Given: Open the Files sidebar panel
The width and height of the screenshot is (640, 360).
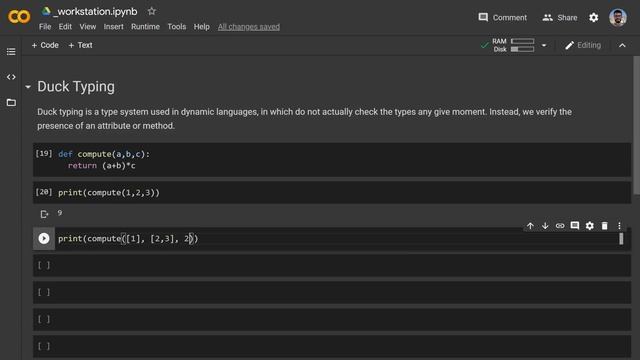Looking at the screenshot, I should click(x=11, y=102).
